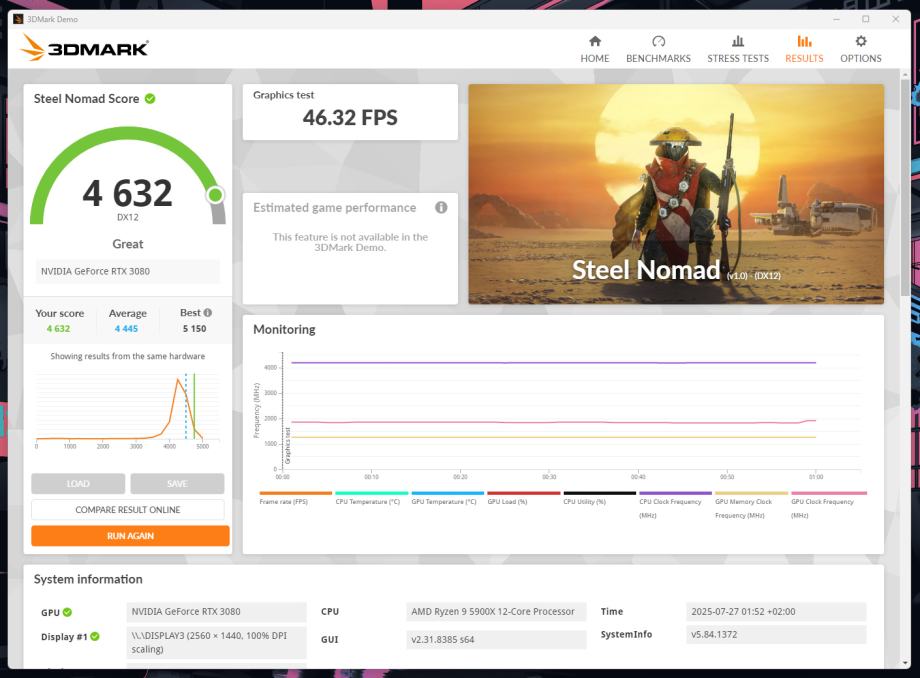Screen dimensions: 920x678
Task: Click the GPU field in System information
Action: (216, 611)
